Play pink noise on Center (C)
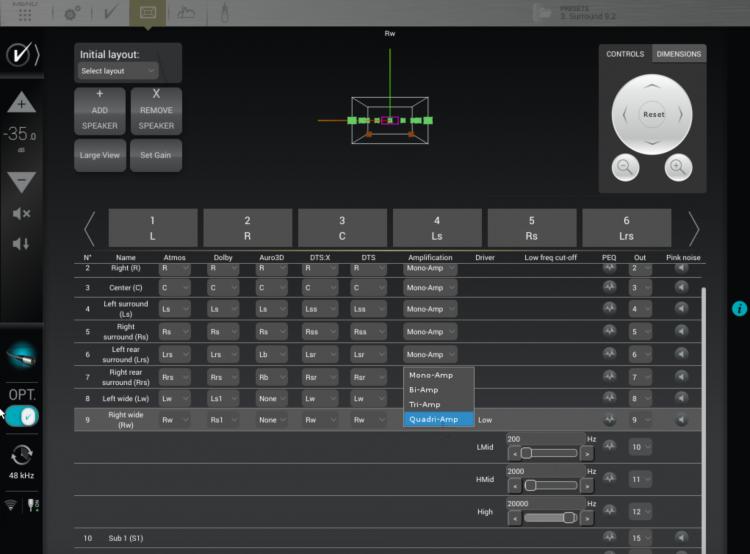The height and width of the screenshot is (554, 750). pos(681,287)
